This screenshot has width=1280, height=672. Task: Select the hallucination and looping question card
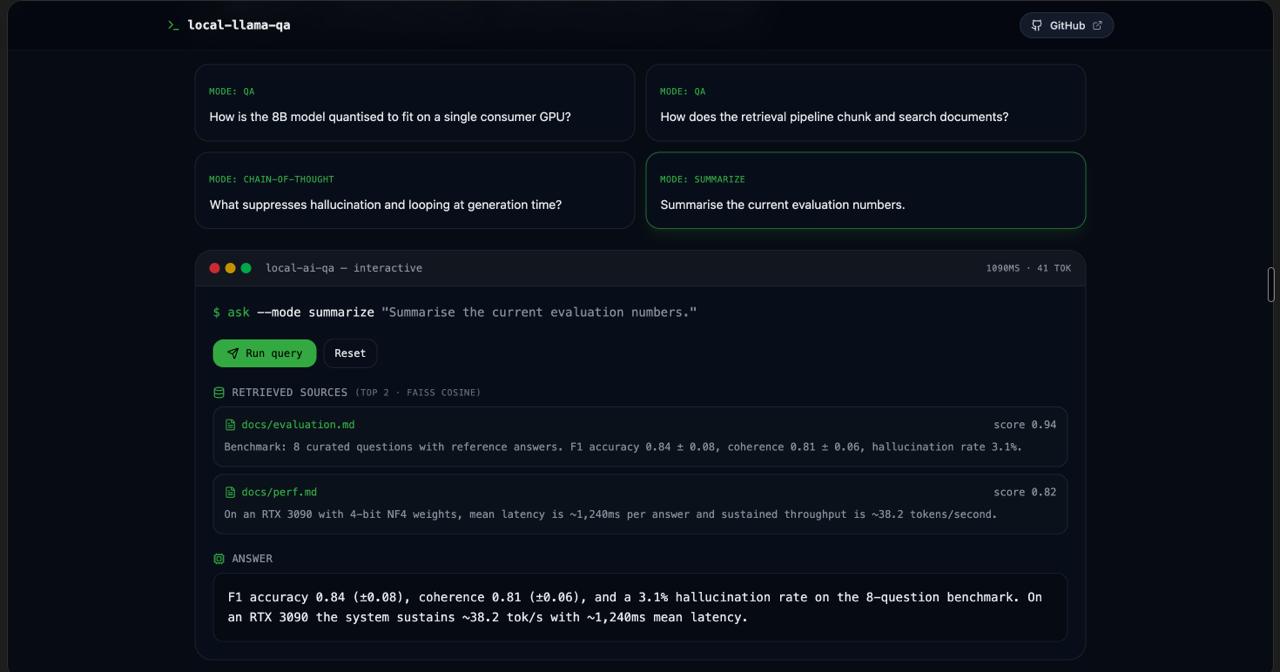point(415,190)
